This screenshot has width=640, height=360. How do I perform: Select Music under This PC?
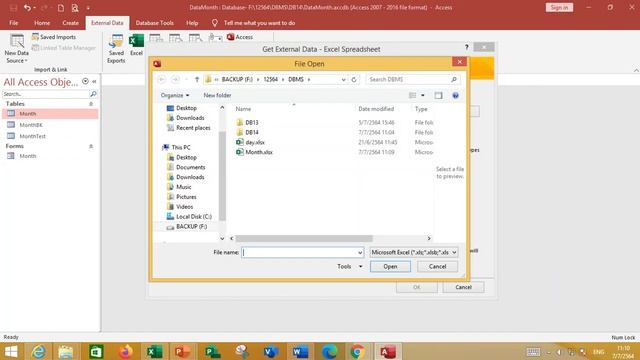click(x=184, y=187)
